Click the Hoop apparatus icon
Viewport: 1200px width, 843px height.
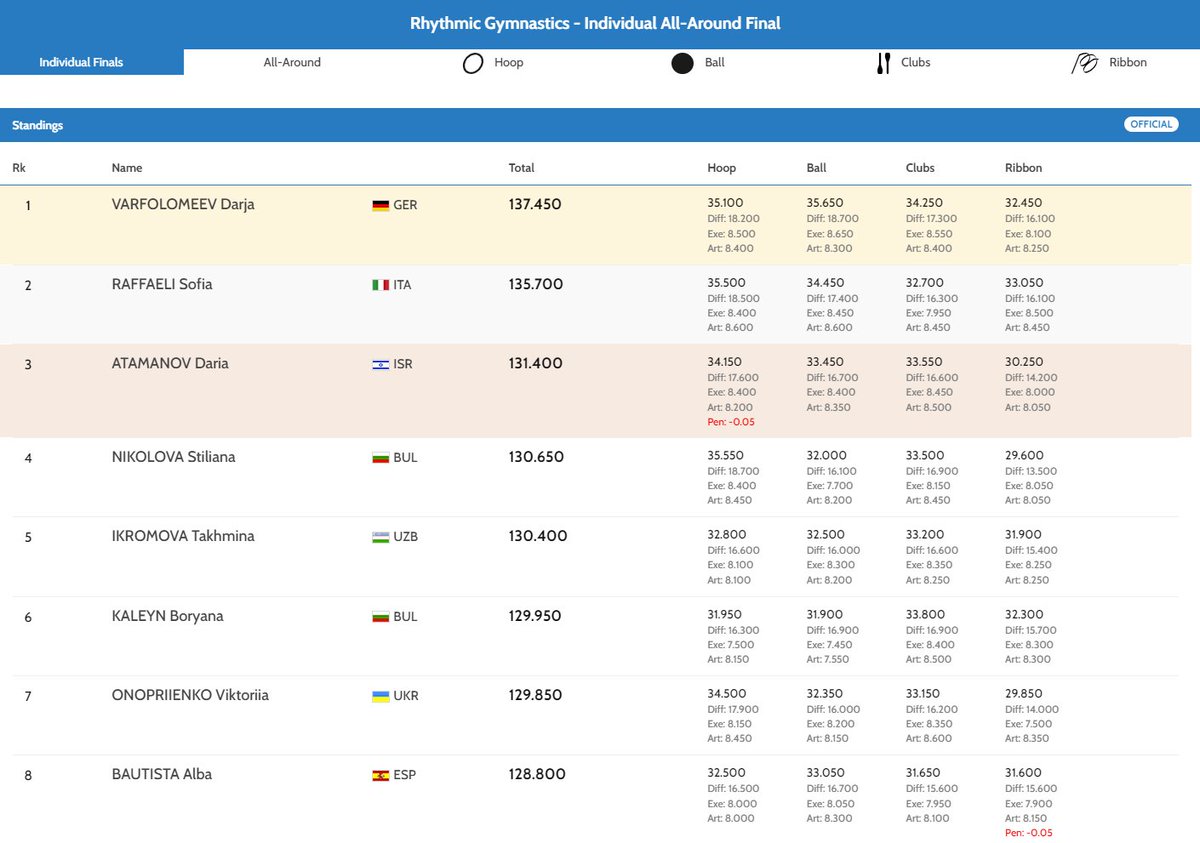473,64
